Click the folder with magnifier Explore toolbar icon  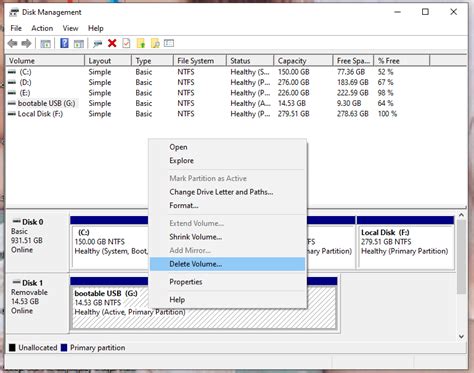click(x=155, y=43)
